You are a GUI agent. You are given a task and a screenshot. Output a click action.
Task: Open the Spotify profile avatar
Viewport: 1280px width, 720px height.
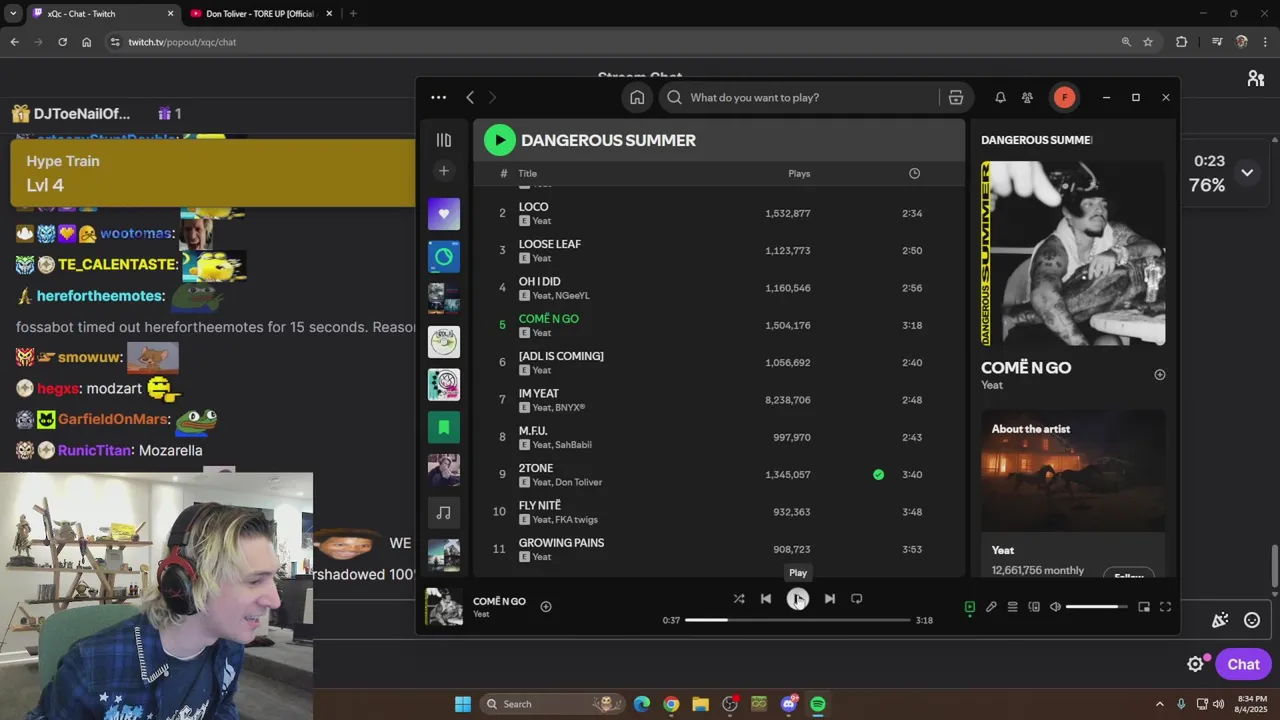(1064, 97)
